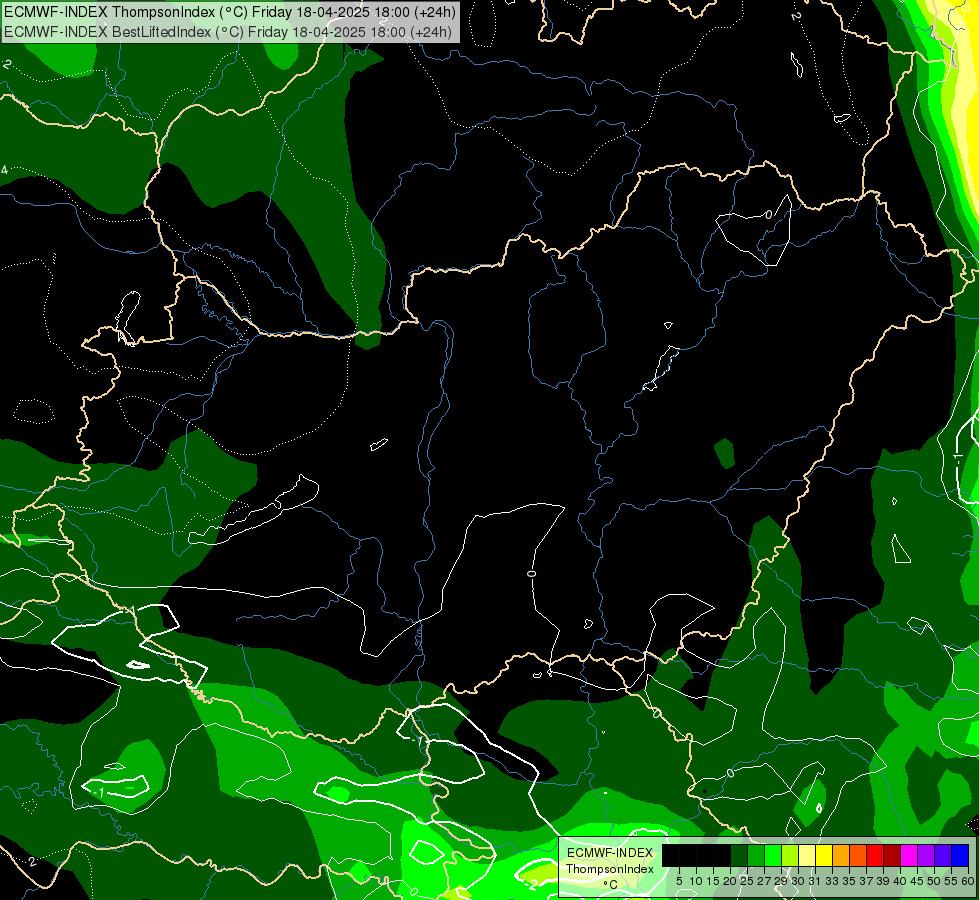
Task: Select the bright red legend swatch
Action: pos(875,855)
